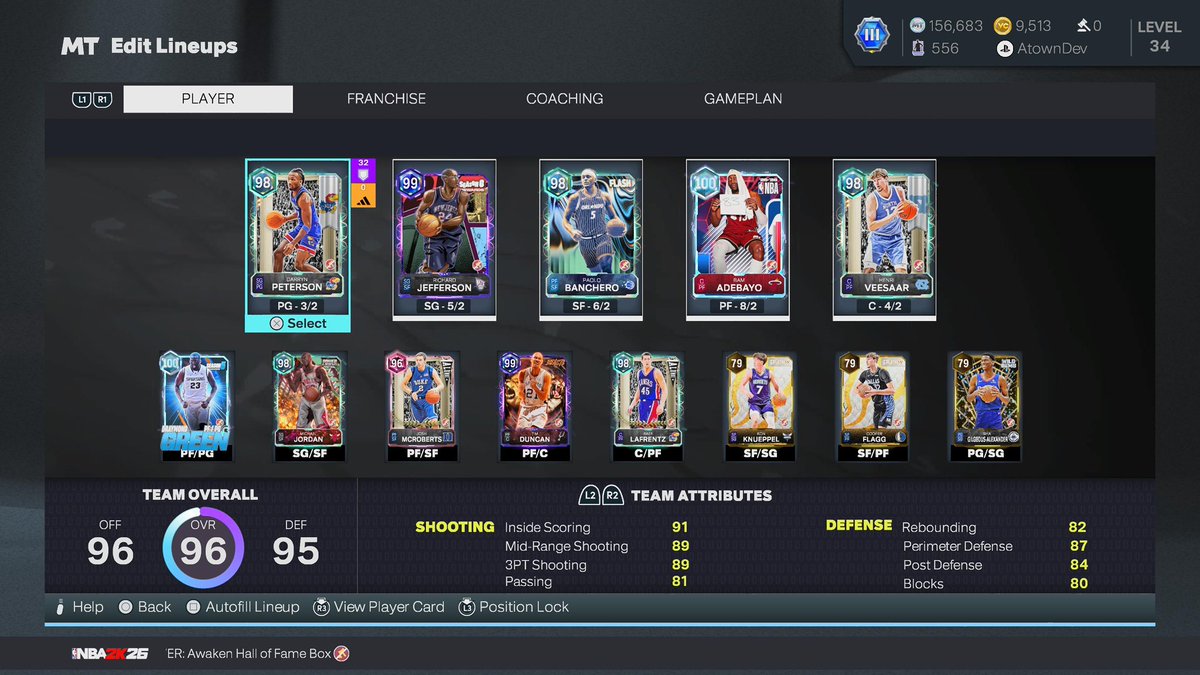Viewport: 1200px width, 675px height.
Task: Choose the Banchero SF starter card
Action: click(591, 239)
